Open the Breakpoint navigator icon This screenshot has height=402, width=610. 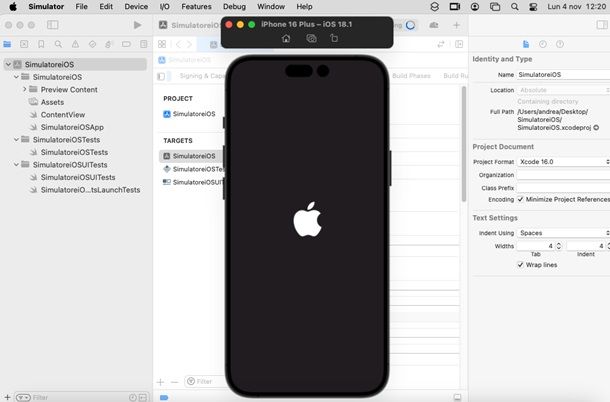(x=126, y=44)
